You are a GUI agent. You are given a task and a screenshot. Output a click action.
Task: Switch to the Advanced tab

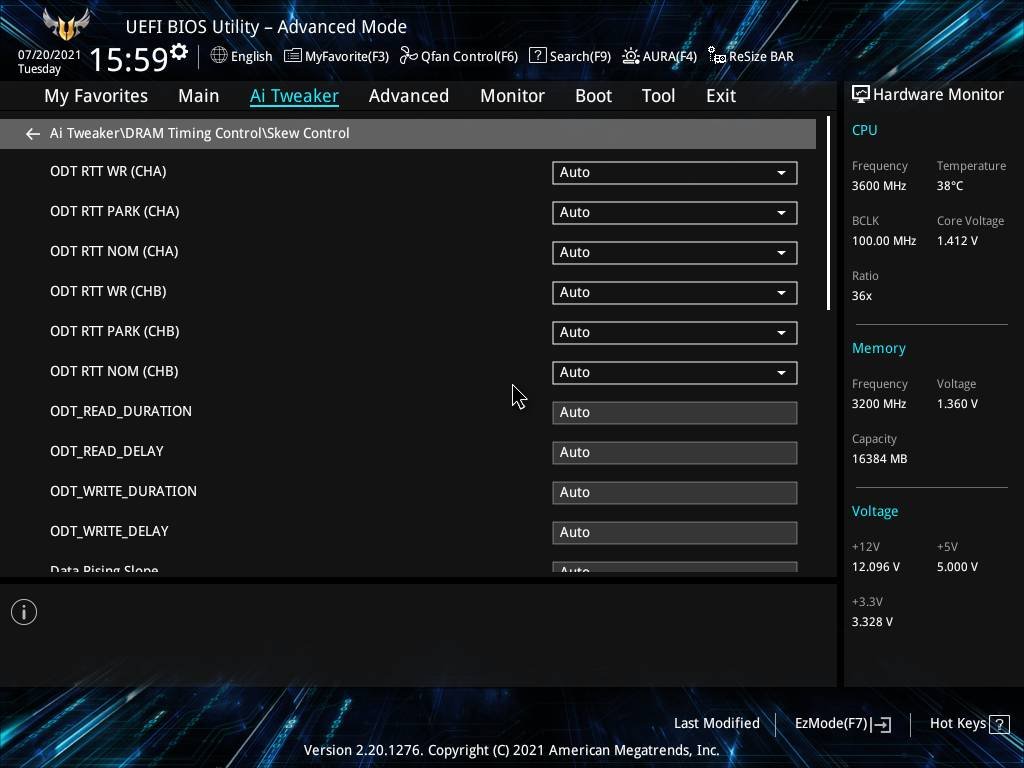408,96
